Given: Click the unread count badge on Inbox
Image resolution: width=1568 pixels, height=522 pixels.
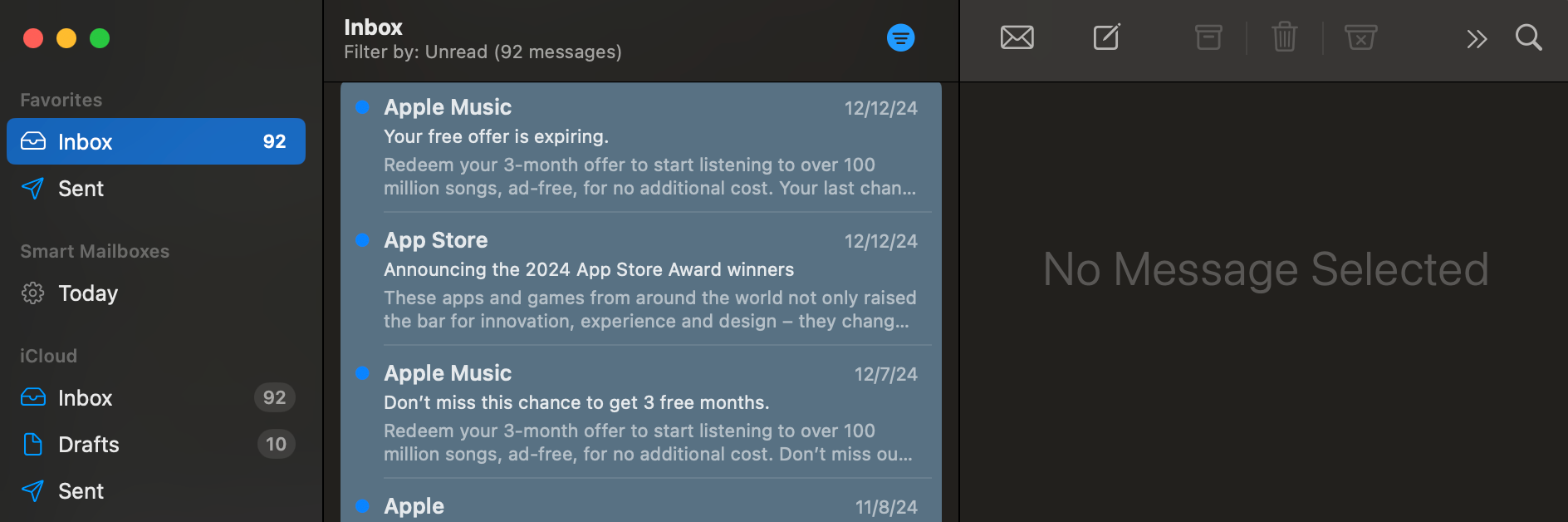Looking at the screenshot, I should click(273, 141).
